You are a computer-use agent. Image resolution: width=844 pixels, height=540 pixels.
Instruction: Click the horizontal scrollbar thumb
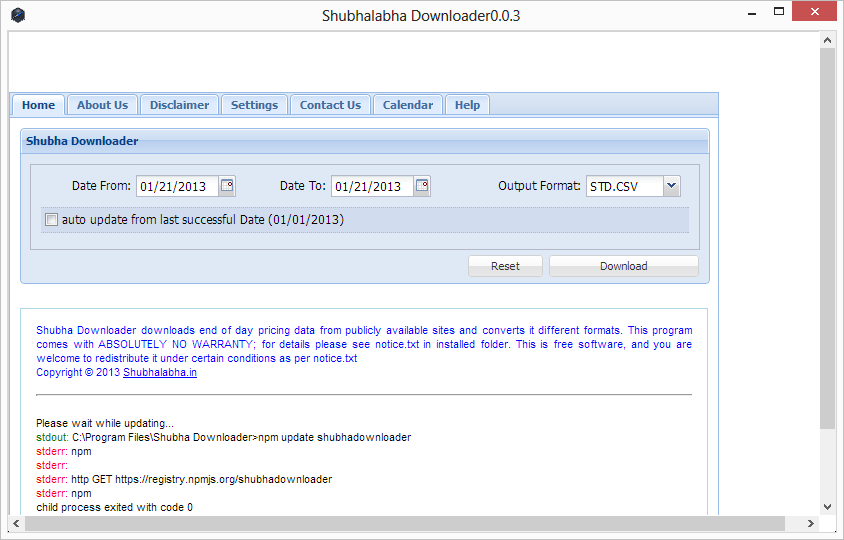point(405,523)
